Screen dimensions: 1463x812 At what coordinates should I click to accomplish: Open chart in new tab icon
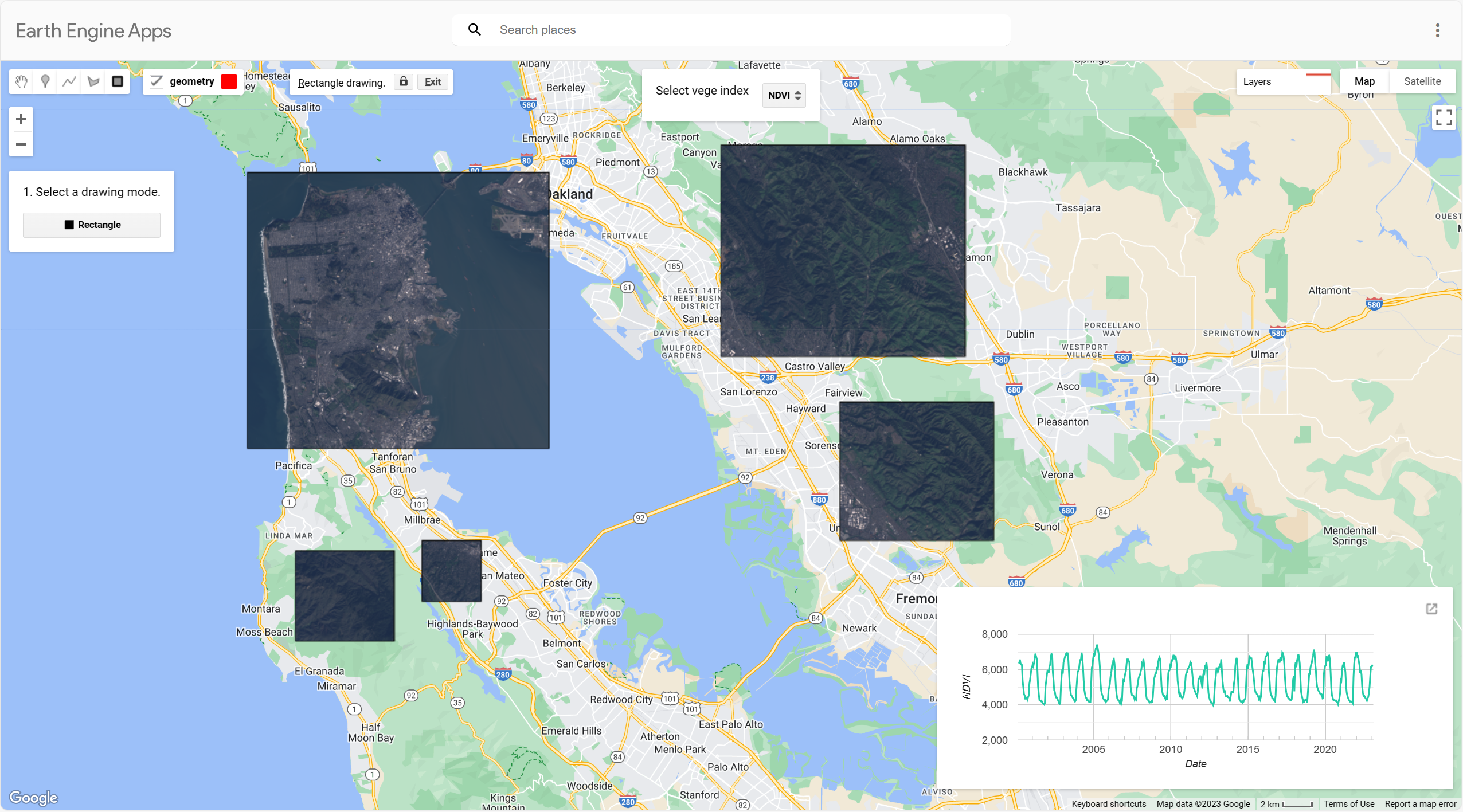pos(1431,609)
